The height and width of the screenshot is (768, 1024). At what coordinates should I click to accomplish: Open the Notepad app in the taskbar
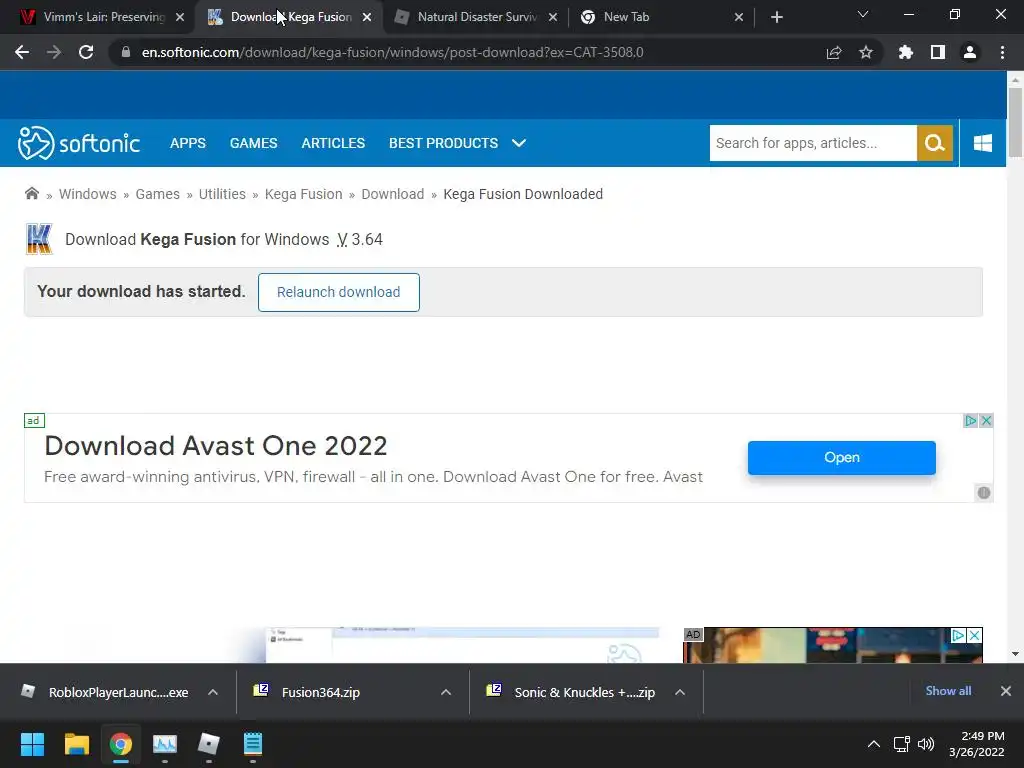[253, 744]
